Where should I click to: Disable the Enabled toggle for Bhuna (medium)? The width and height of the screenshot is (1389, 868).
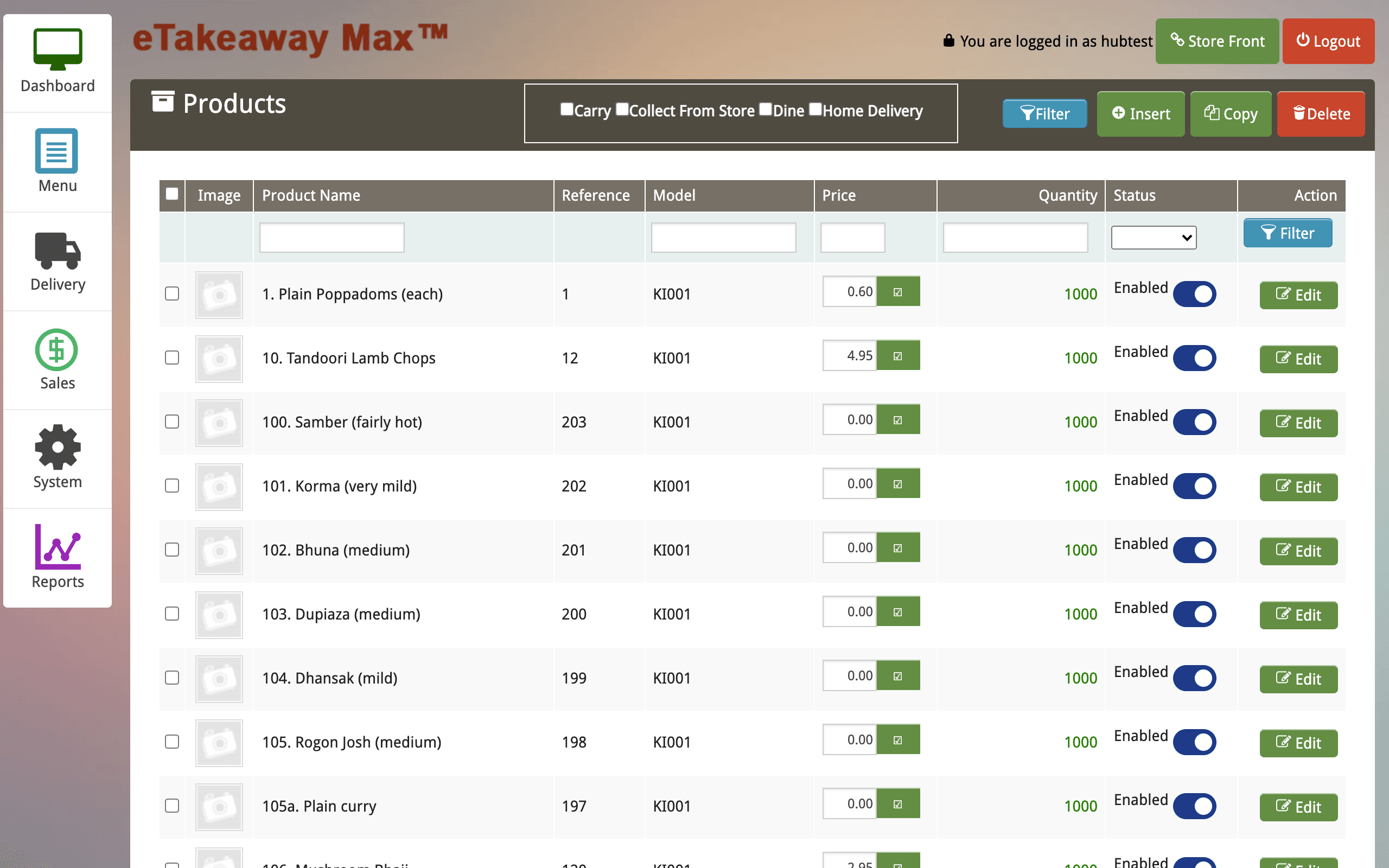tap(1194, 550)
